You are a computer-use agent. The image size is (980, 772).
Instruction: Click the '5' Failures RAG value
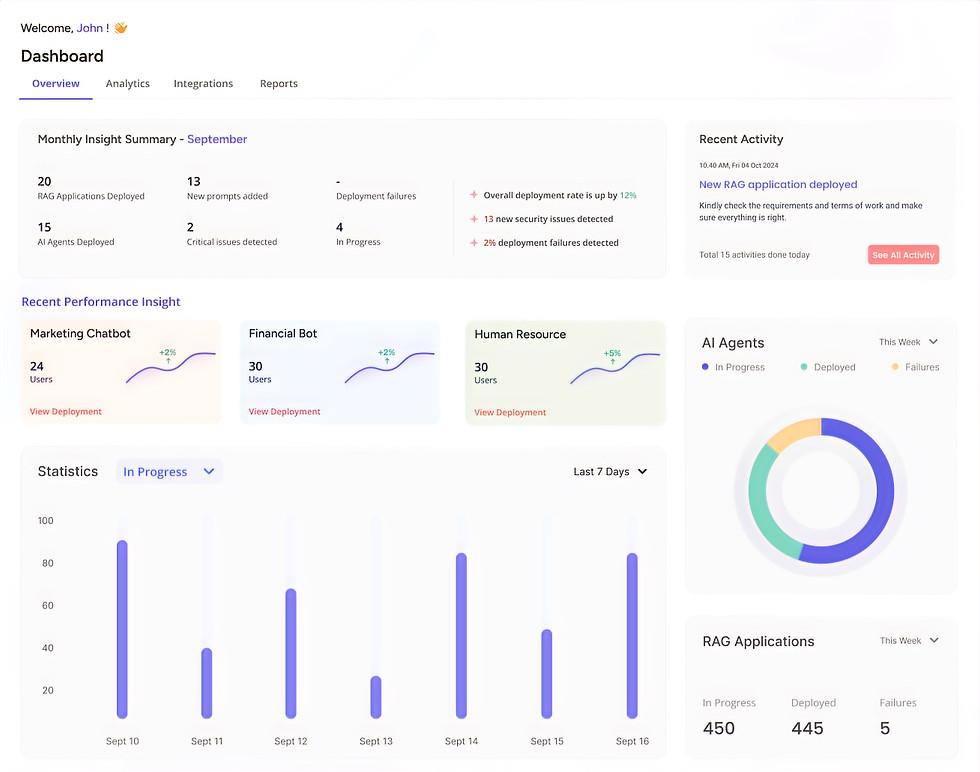tap(884, 728)
